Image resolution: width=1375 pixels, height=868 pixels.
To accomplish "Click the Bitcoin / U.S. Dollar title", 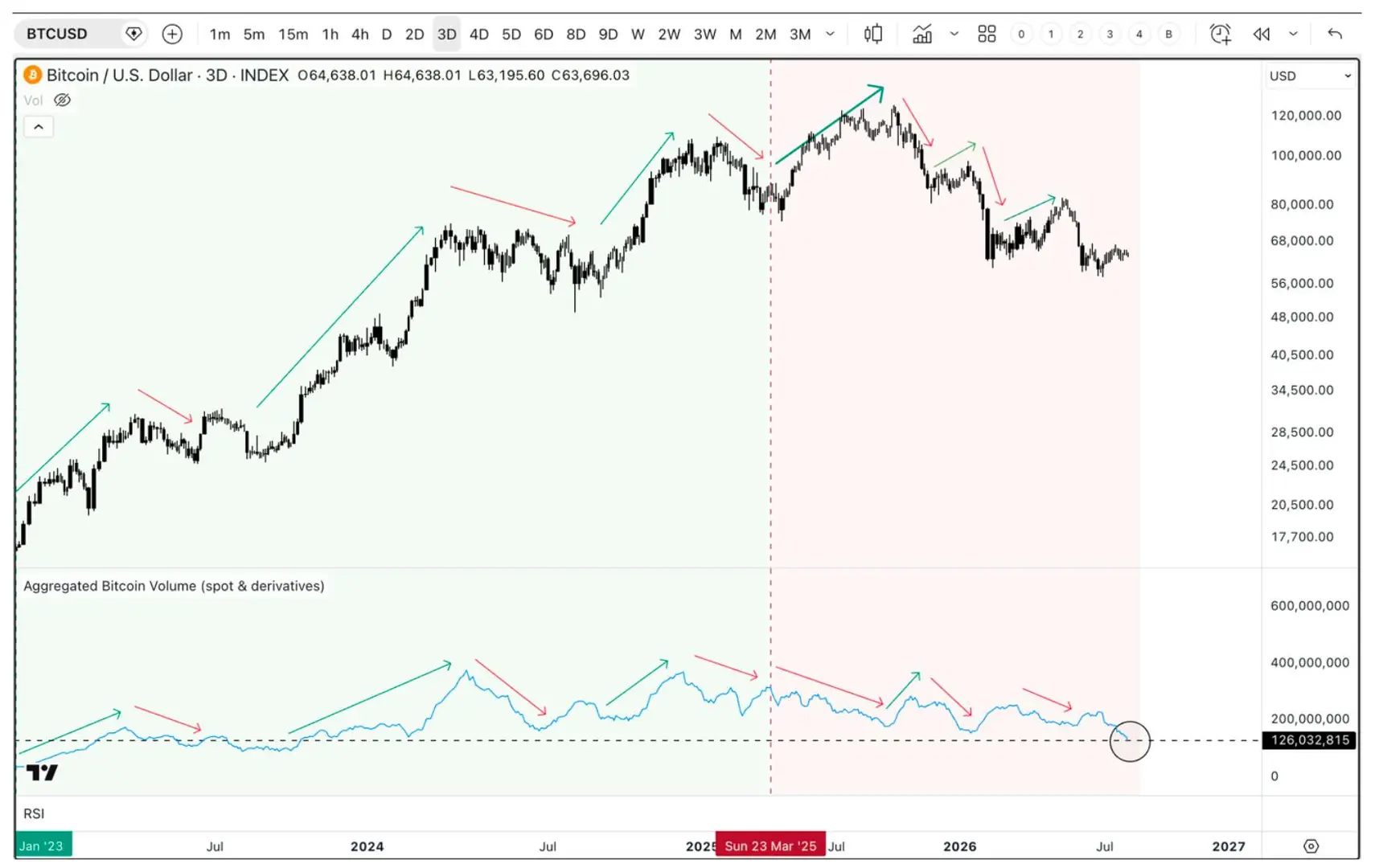I will point(120,76).
